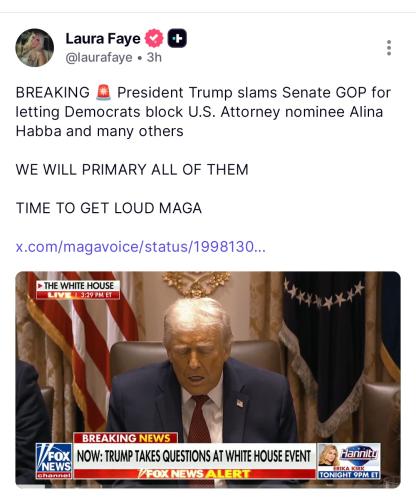Click the Trump Takes Questions headline ticker
416x500 pixels.
pyautogui.click(x=194, y=456)
